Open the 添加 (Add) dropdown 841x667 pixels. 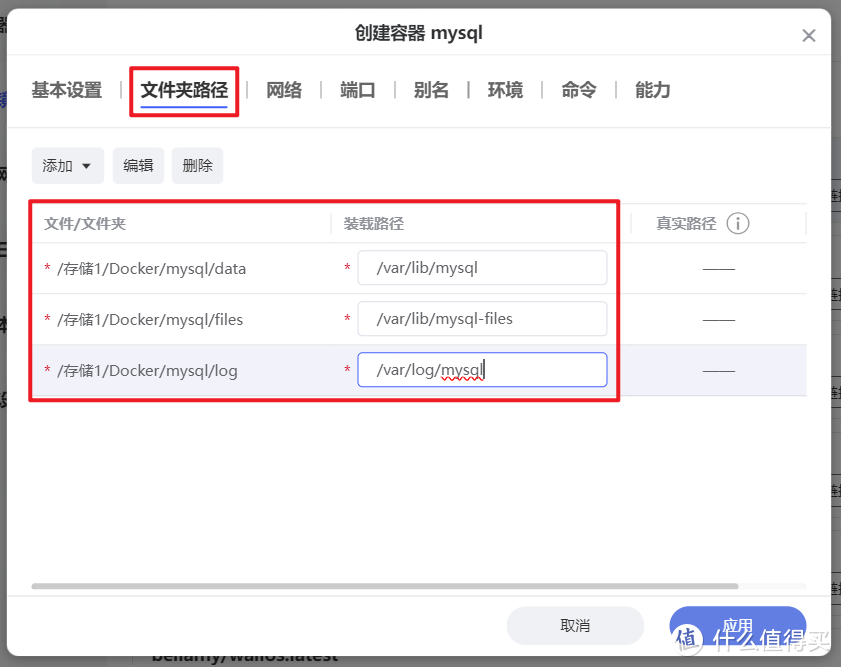(x=66, y=165)
